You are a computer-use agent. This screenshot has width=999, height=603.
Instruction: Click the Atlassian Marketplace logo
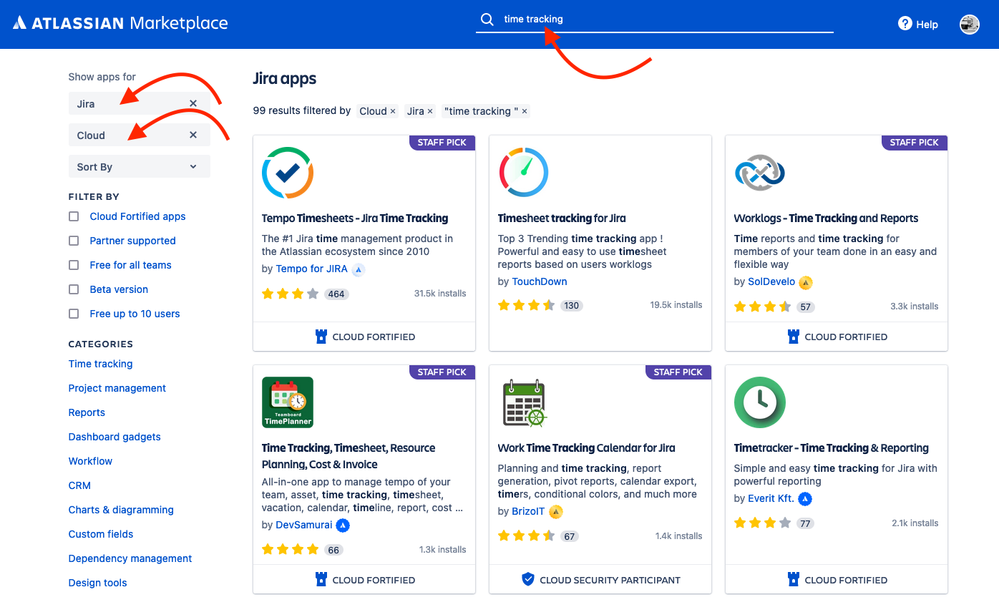point(120,24)
